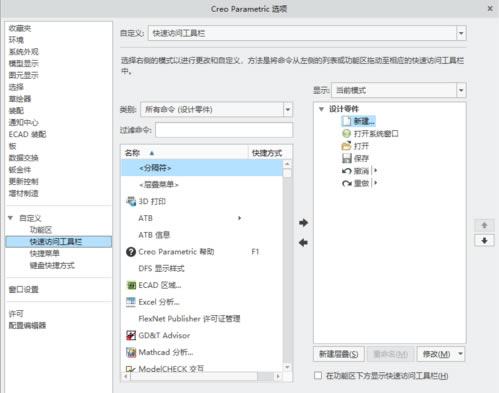Click the Creo Parametric 帮助 question mark icon
The width and height of the screenshot is (499, 393).
[x=131, y=252]
